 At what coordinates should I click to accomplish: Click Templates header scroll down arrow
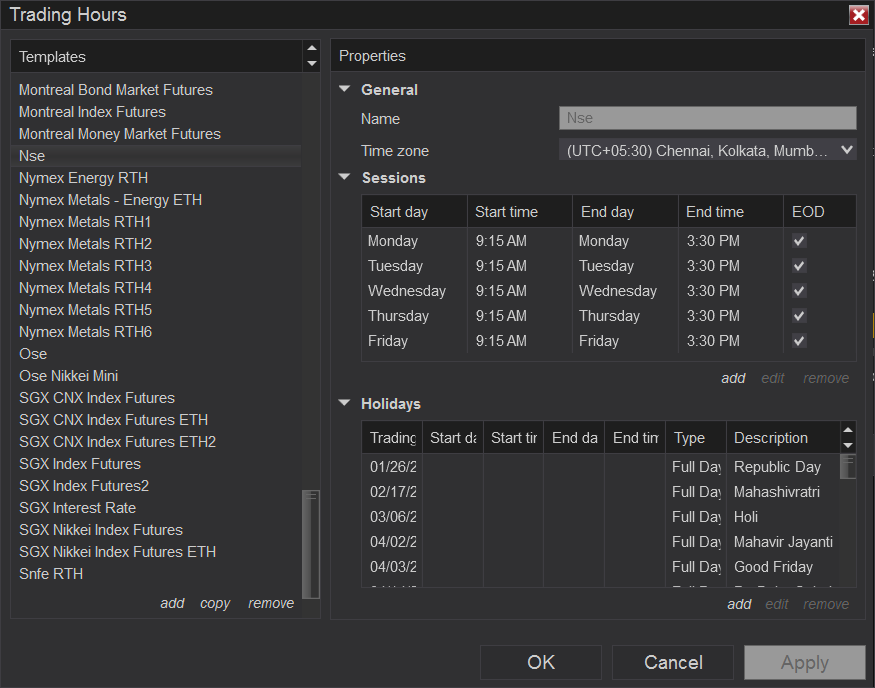click(312, 64)
